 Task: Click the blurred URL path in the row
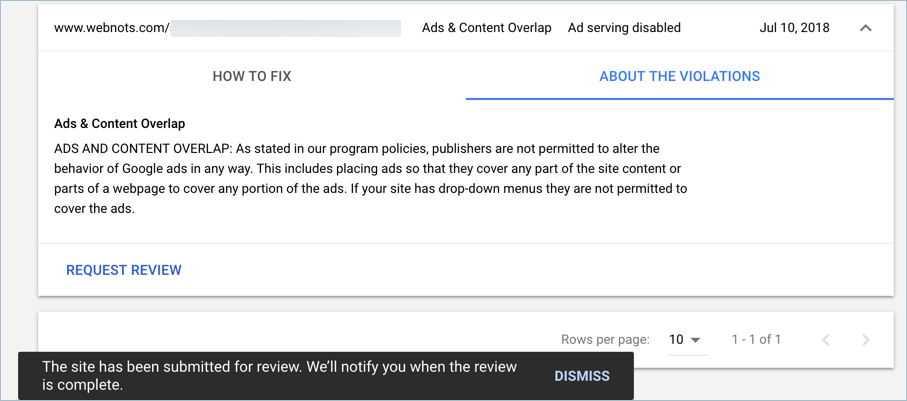tap(286, 28)
